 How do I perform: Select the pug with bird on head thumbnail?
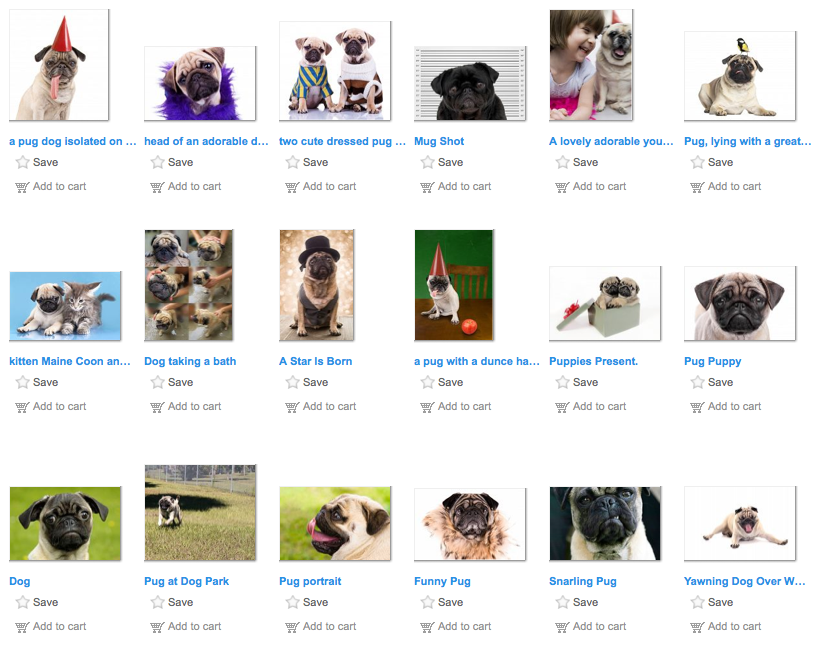(740, 76)
